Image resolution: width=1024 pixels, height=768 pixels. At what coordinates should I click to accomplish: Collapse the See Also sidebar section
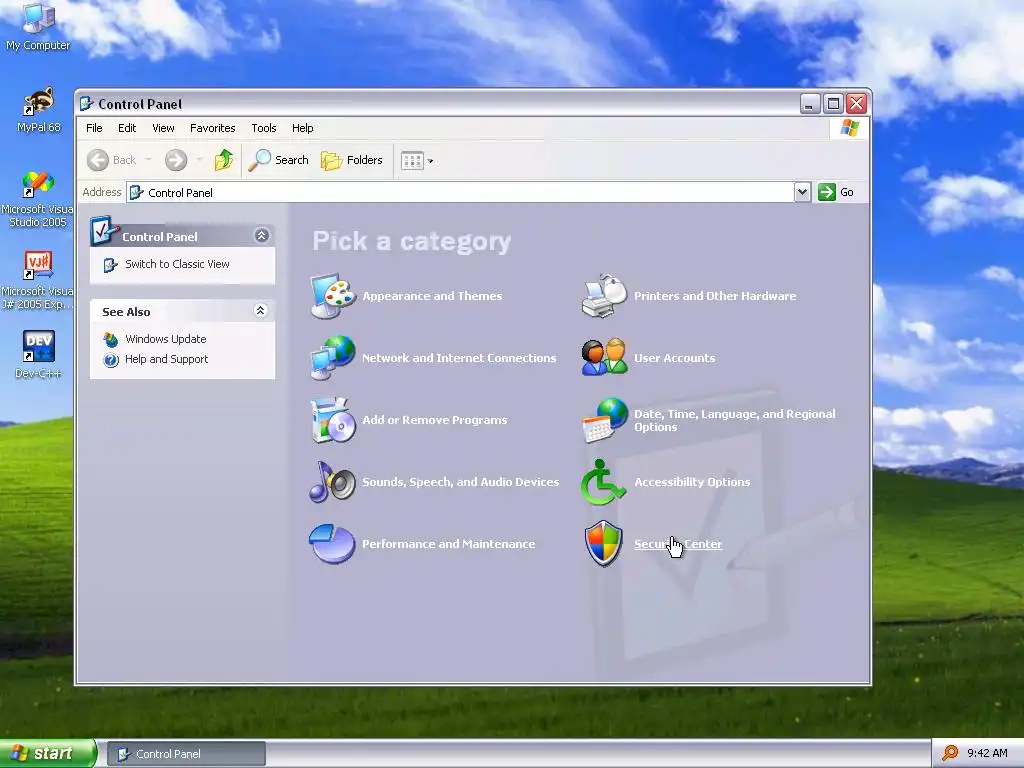pos(261,311)
